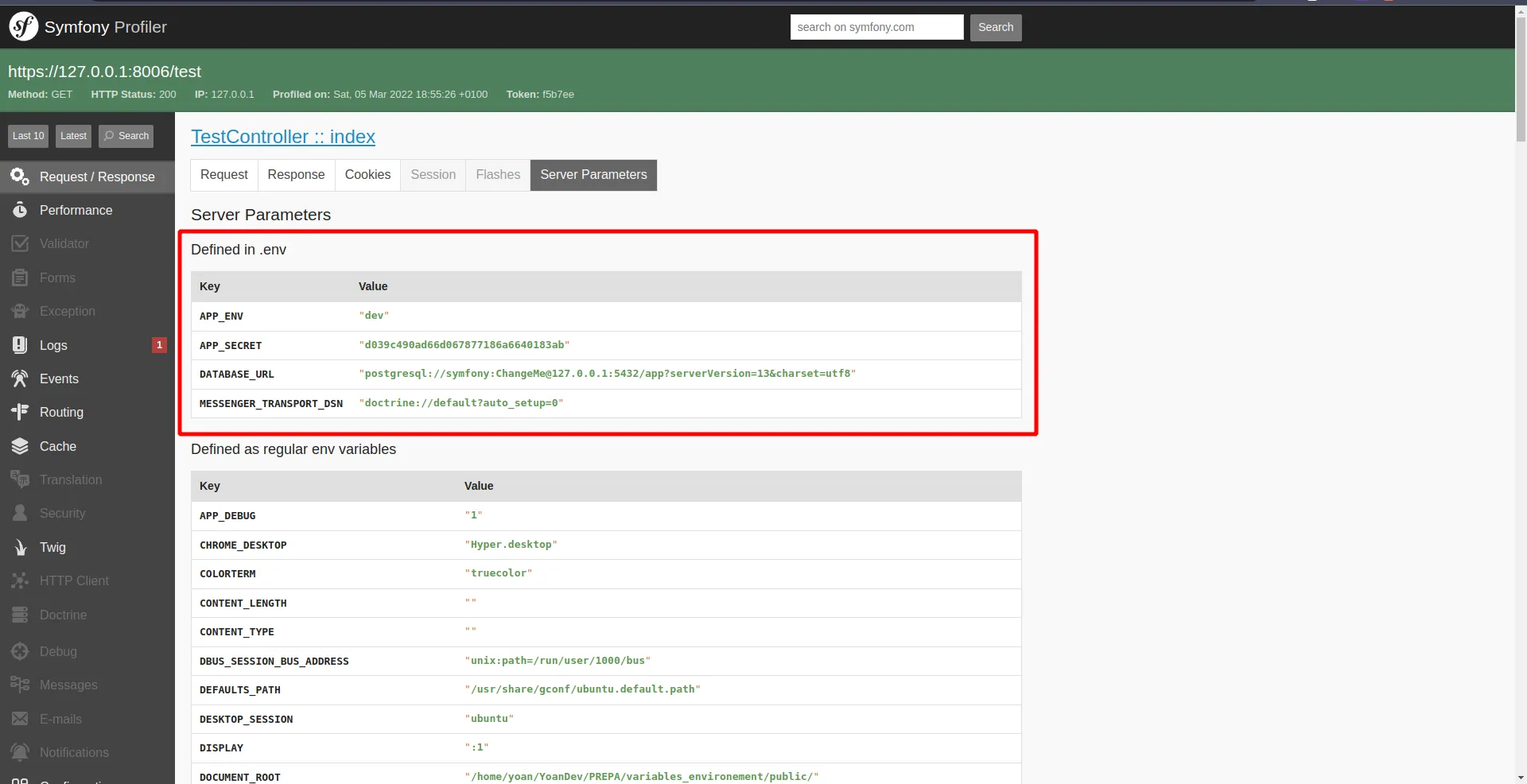Click the Doctrine database icon
Screen dimensions: 1527x784
click(20, 615)
